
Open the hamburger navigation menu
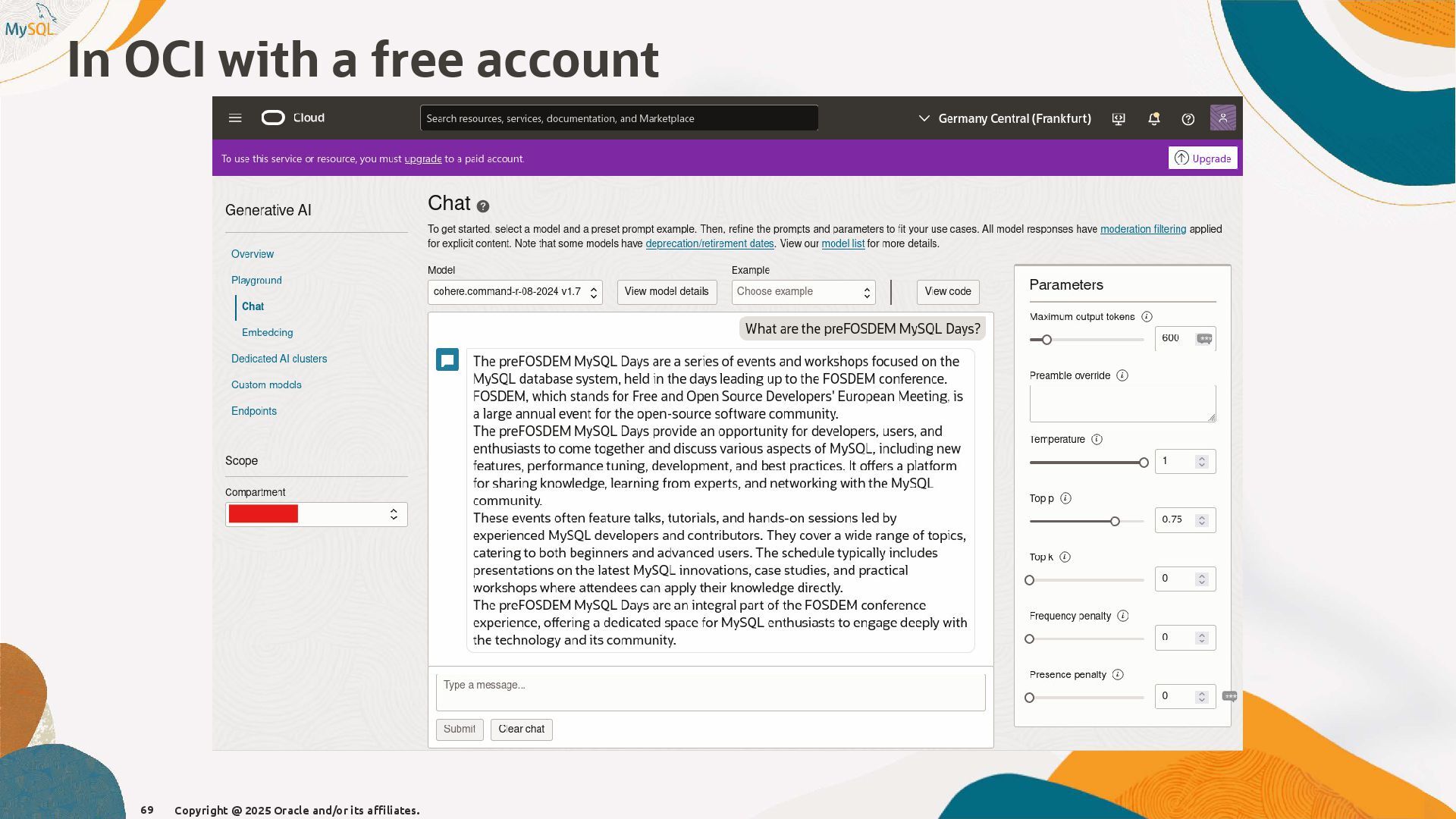pyautogui.click(x=235, y=118)
